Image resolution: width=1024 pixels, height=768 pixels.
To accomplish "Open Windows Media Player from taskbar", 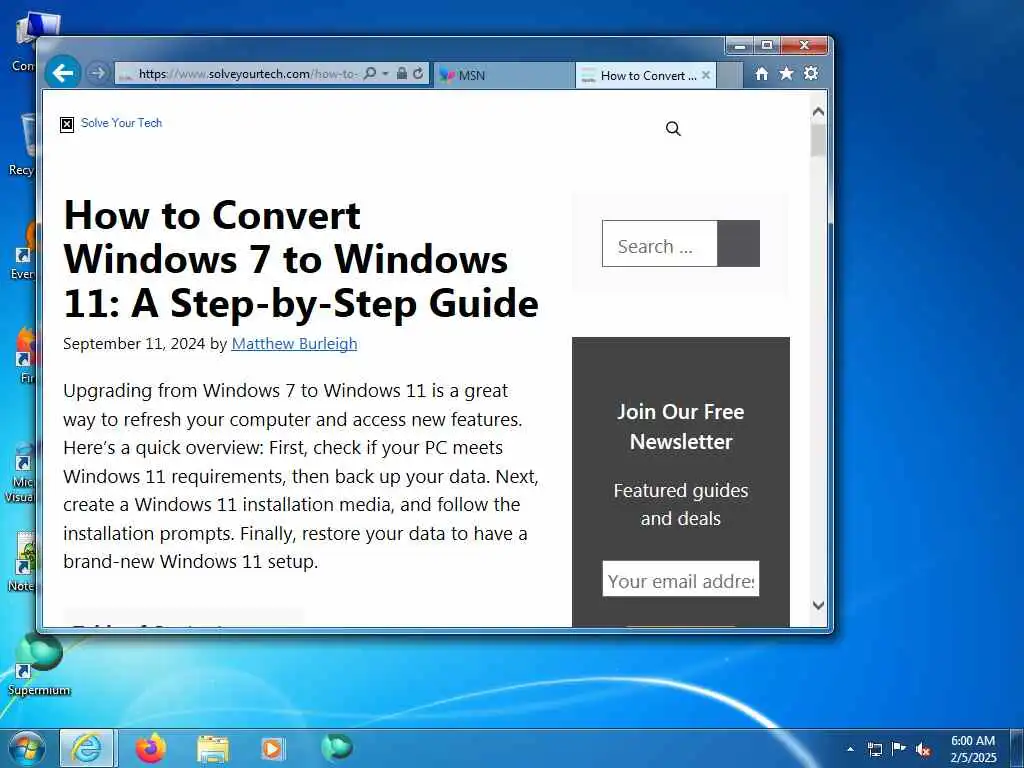I will 273,749.
